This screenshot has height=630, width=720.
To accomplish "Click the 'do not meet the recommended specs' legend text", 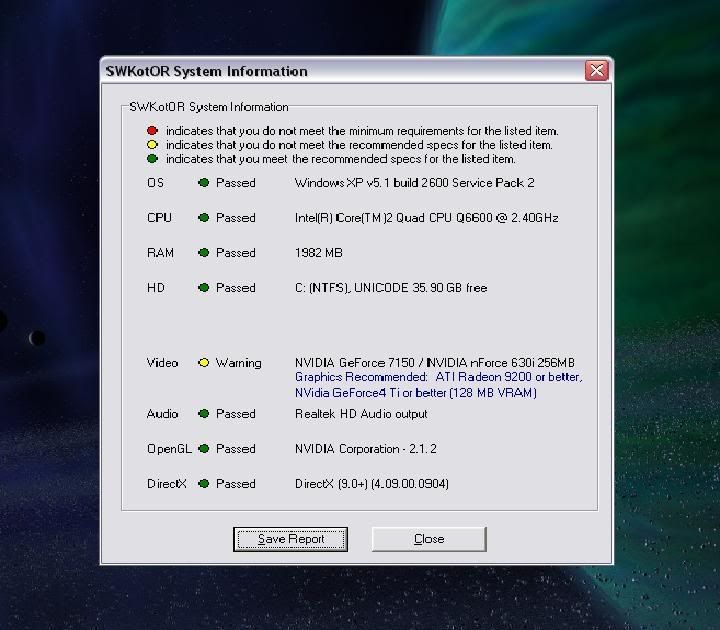I will pyautogui.click(x=360, y=145).
